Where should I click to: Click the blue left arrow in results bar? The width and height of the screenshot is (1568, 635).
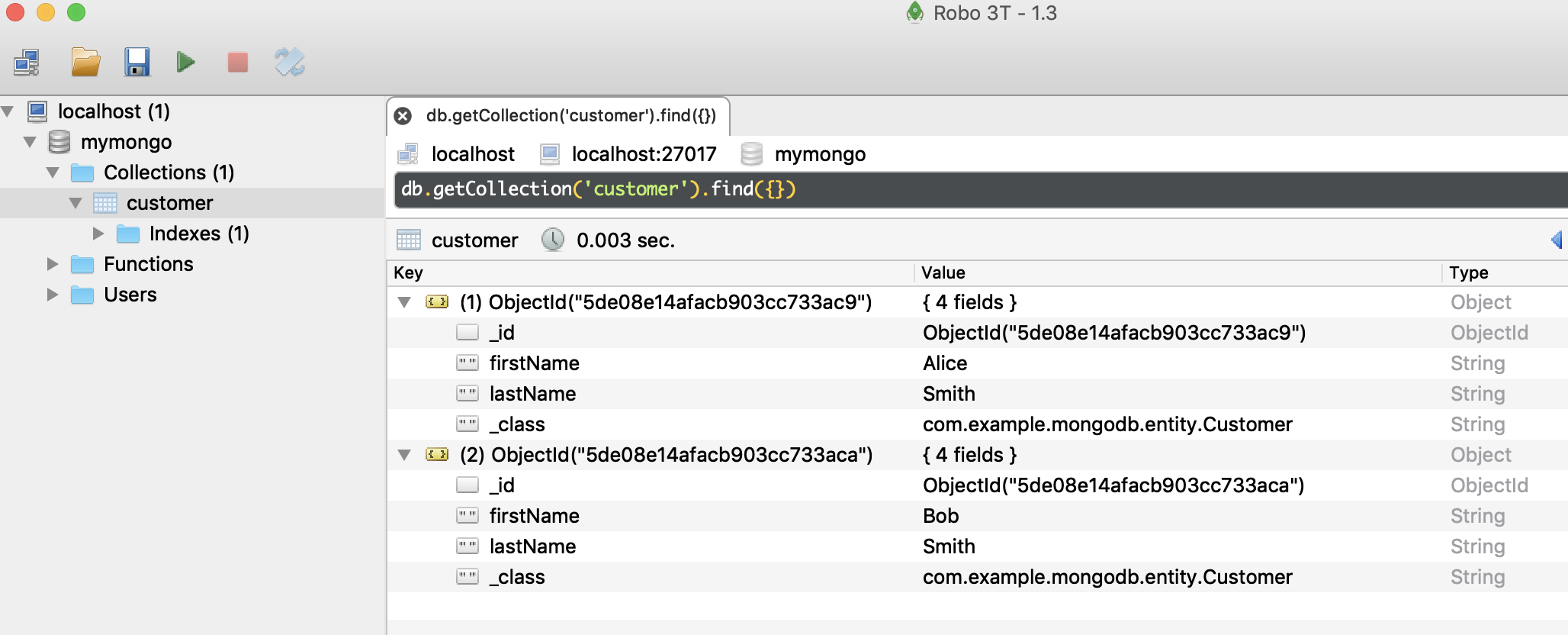coord(1557,240)
